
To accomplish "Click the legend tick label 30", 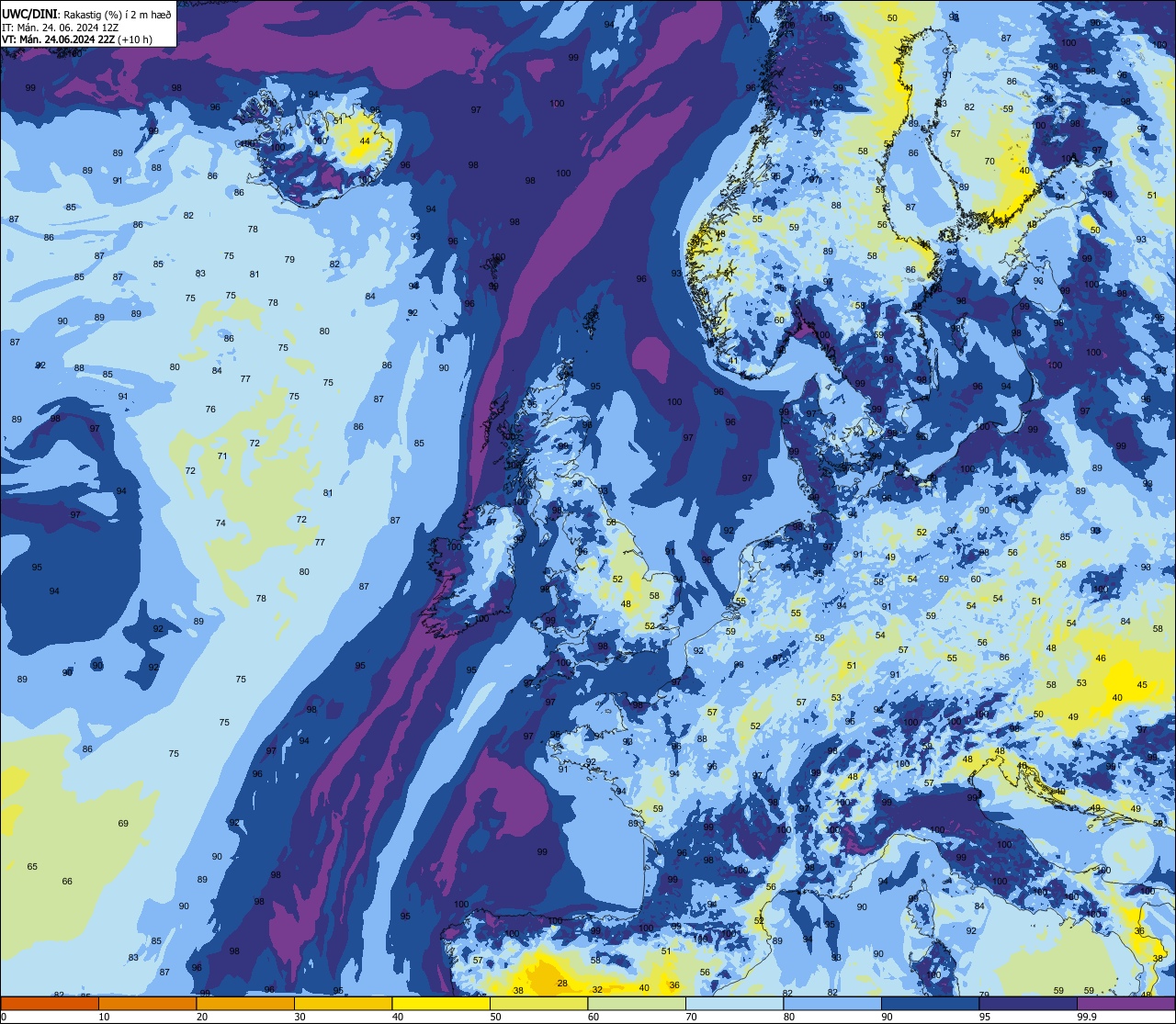I will (300, 1017).
